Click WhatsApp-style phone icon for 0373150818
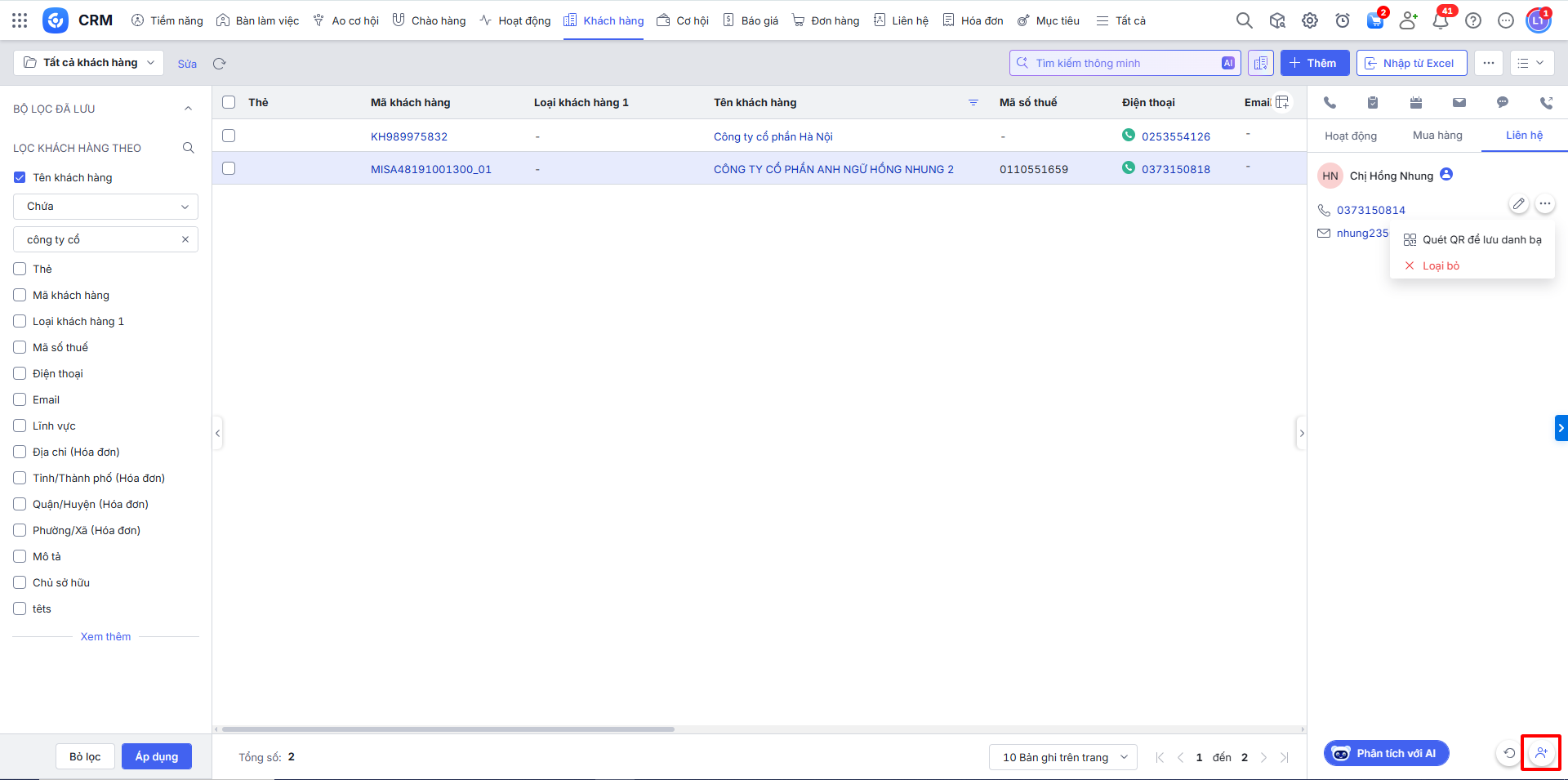 (x=1129, y=168)
